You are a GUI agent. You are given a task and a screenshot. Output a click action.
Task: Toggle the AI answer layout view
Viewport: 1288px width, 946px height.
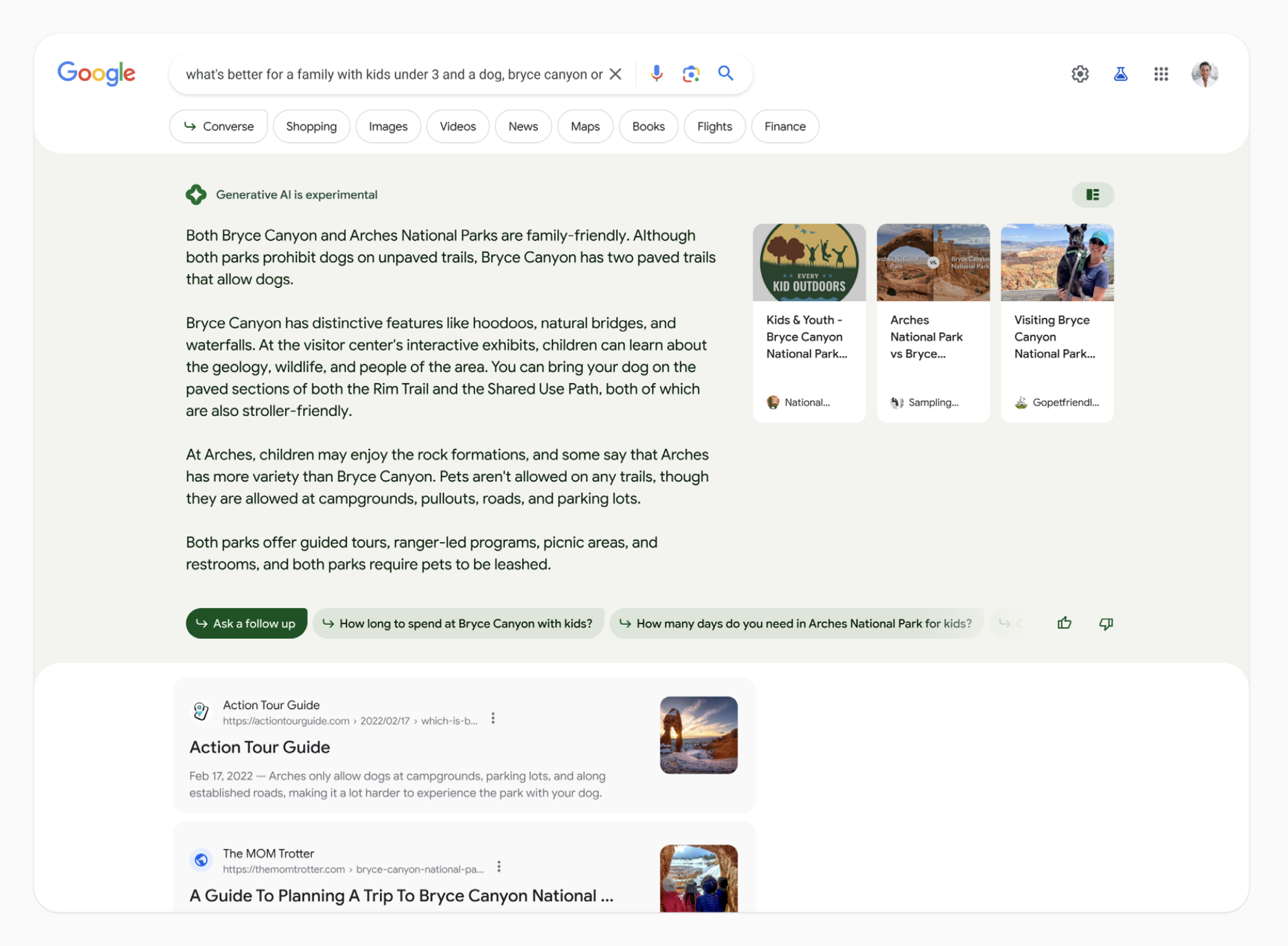click(x=1092, y=195)
